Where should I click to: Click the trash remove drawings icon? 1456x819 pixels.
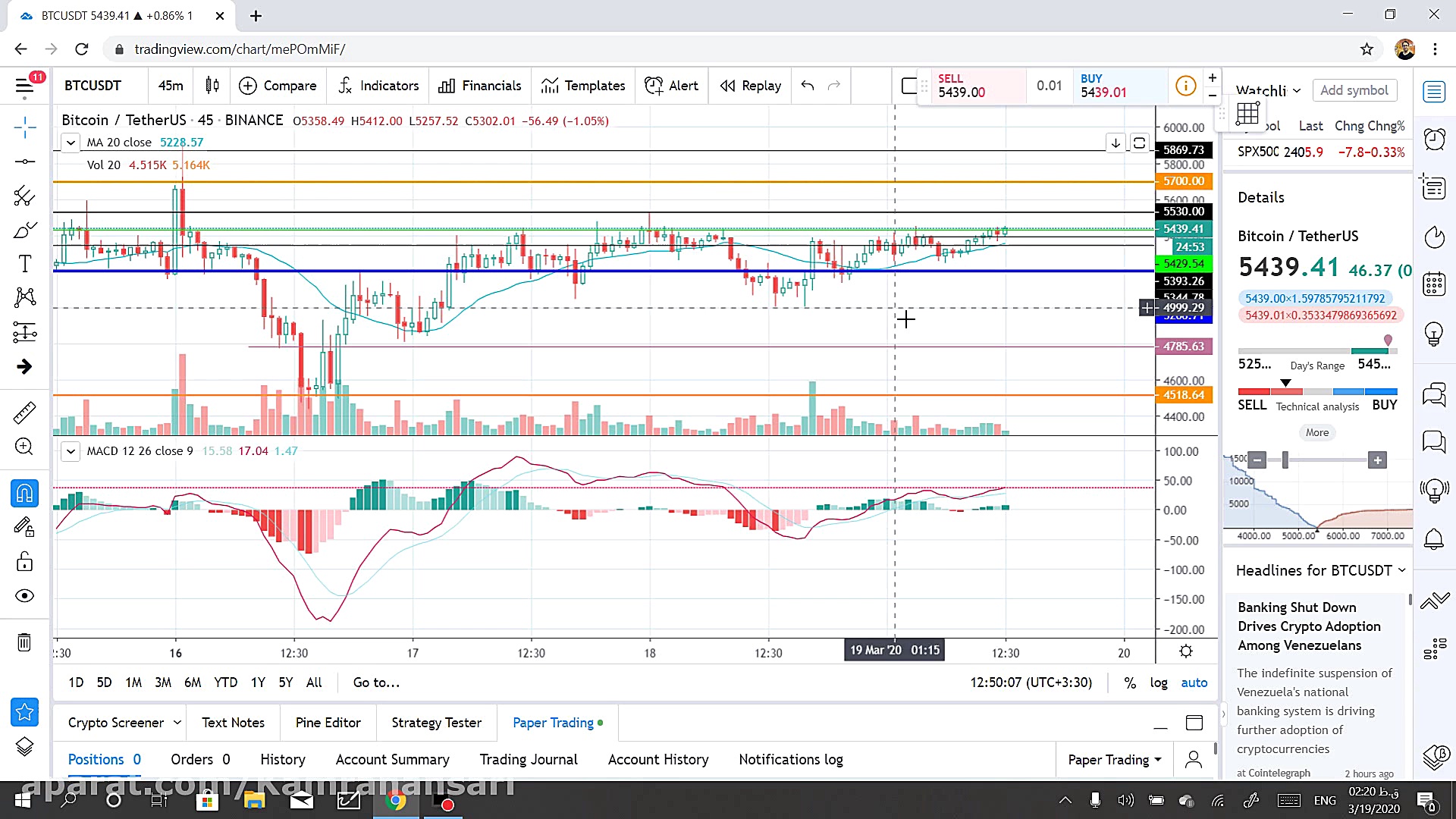coord(24,643)
